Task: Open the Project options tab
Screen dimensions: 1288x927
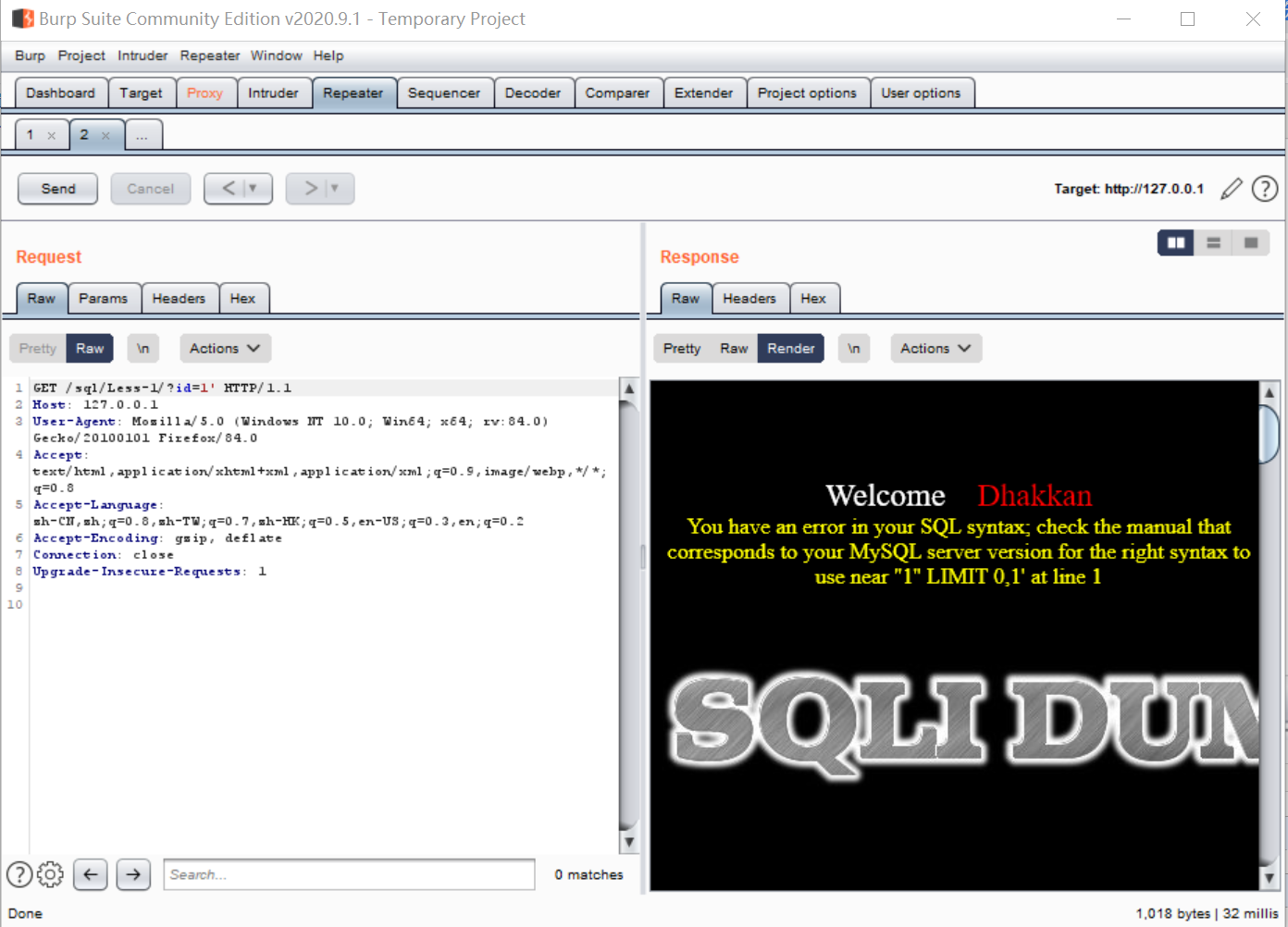Action: pos(808,93)
